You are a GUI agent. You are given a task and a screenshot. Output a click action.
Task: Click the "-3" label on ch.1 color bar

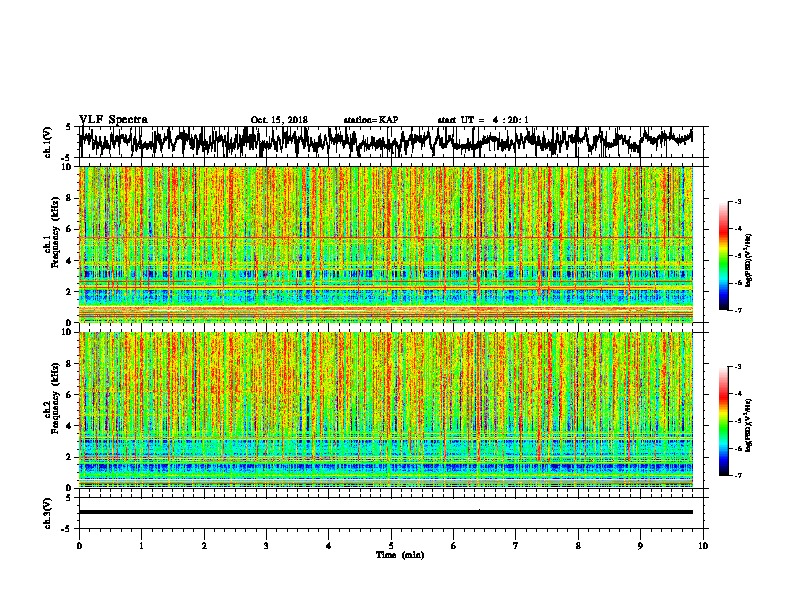pyautogui.click(x=738, y=202)
